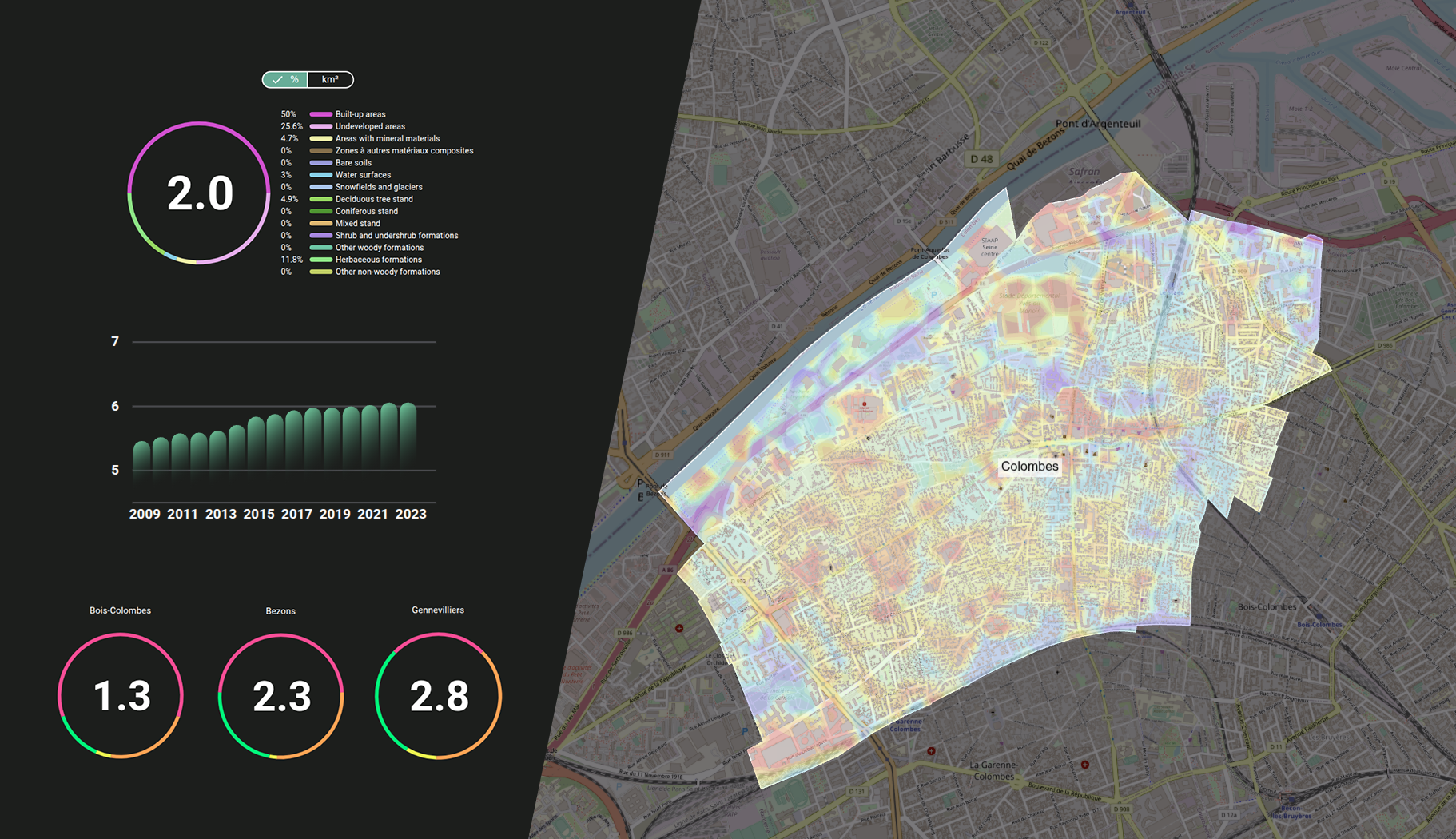Click the Pont d'Argenteuil map label

(x=1097, y=124)
